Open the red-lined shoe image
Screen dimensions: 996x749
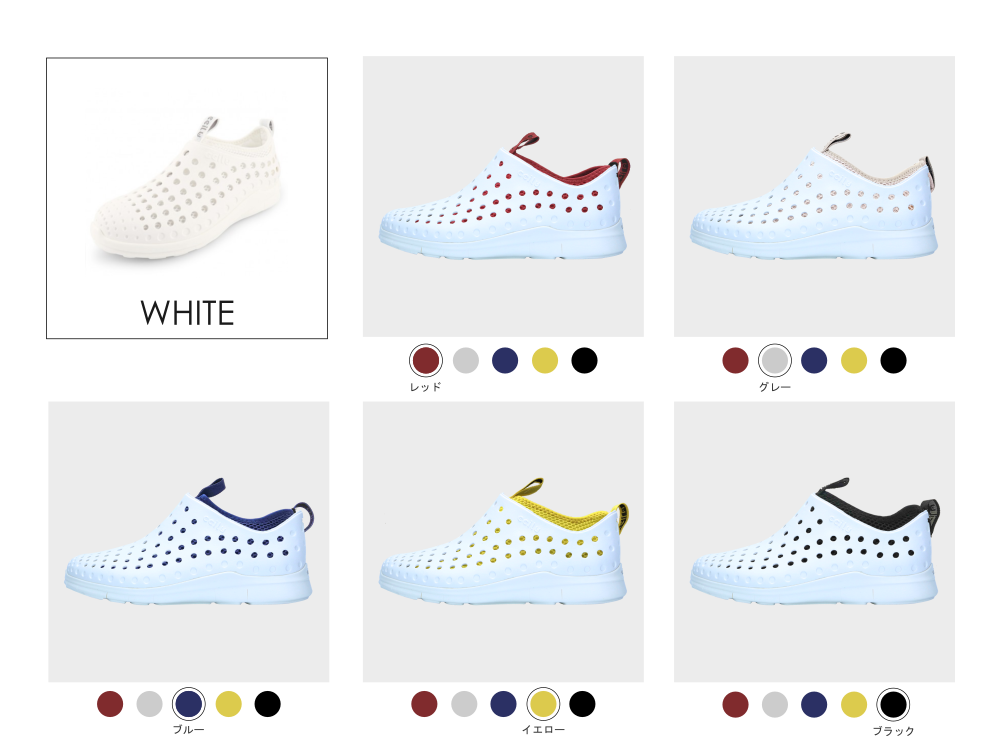coord(503,196)
